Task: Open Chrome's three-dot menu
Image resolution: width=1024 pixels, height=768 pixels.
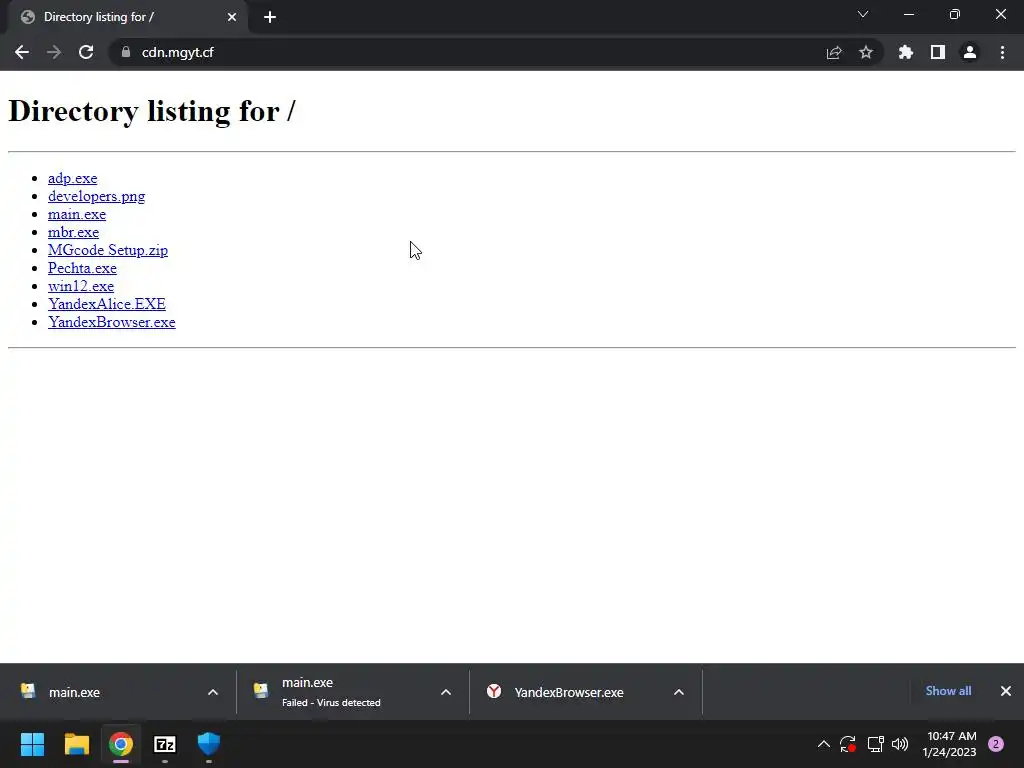Action: pos(1002,52)
